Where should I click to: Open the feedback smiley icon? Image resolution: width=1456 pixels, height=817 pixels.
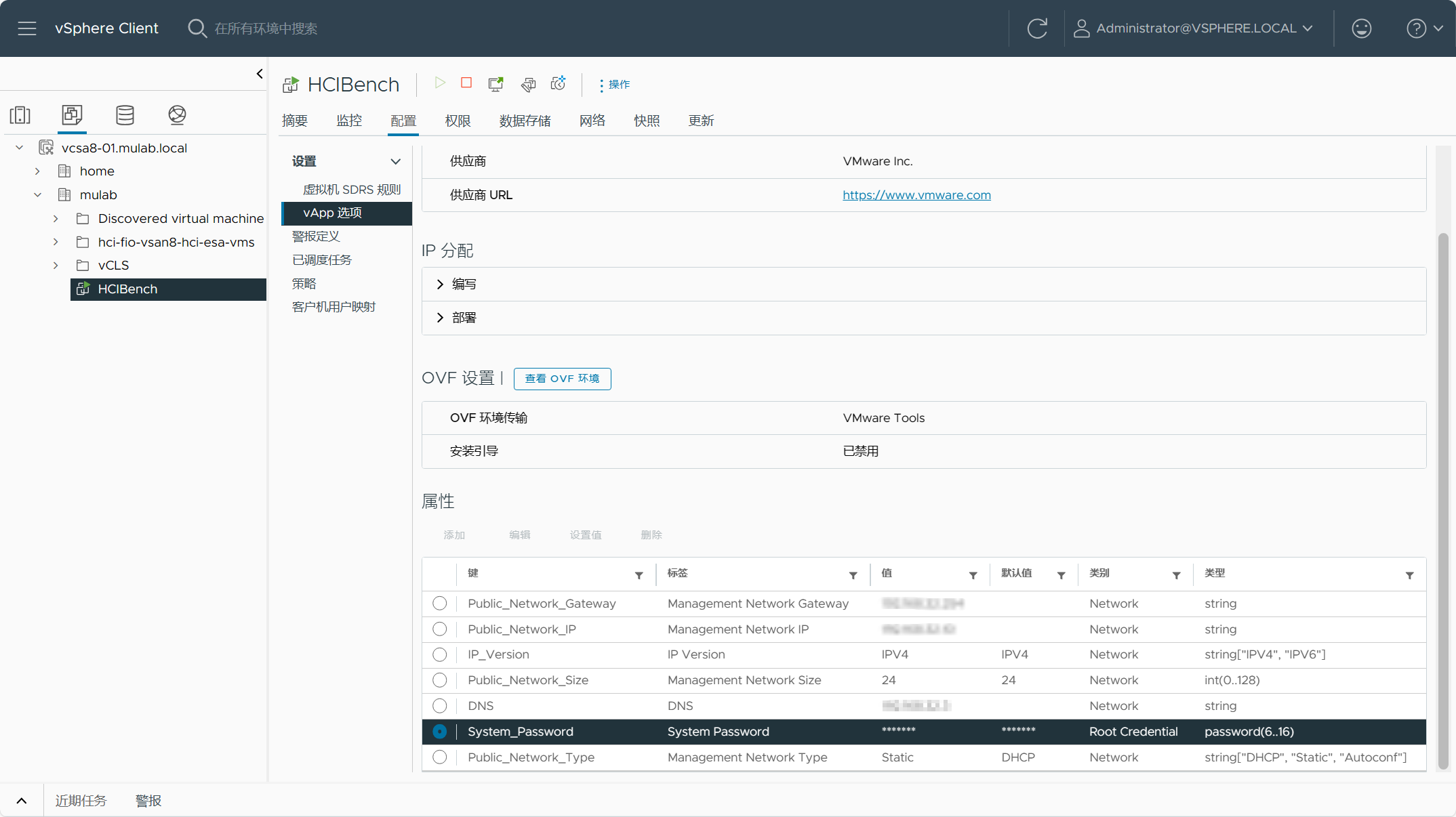(1361, 28)
